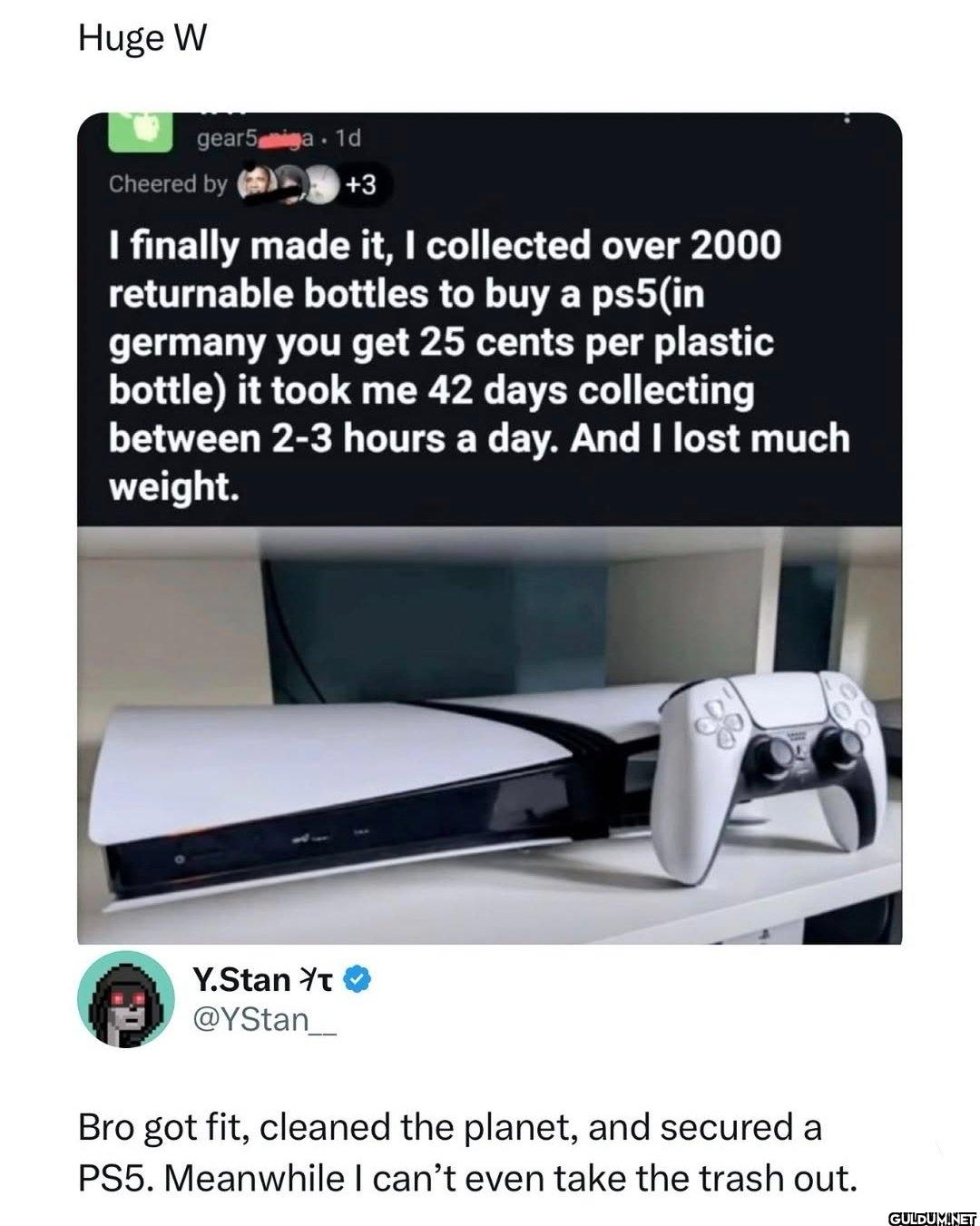Image resolution: width=980 pixels, height=1226 pixels.
Task: Show the +3 additional cheerers
Action: [360, 185]
